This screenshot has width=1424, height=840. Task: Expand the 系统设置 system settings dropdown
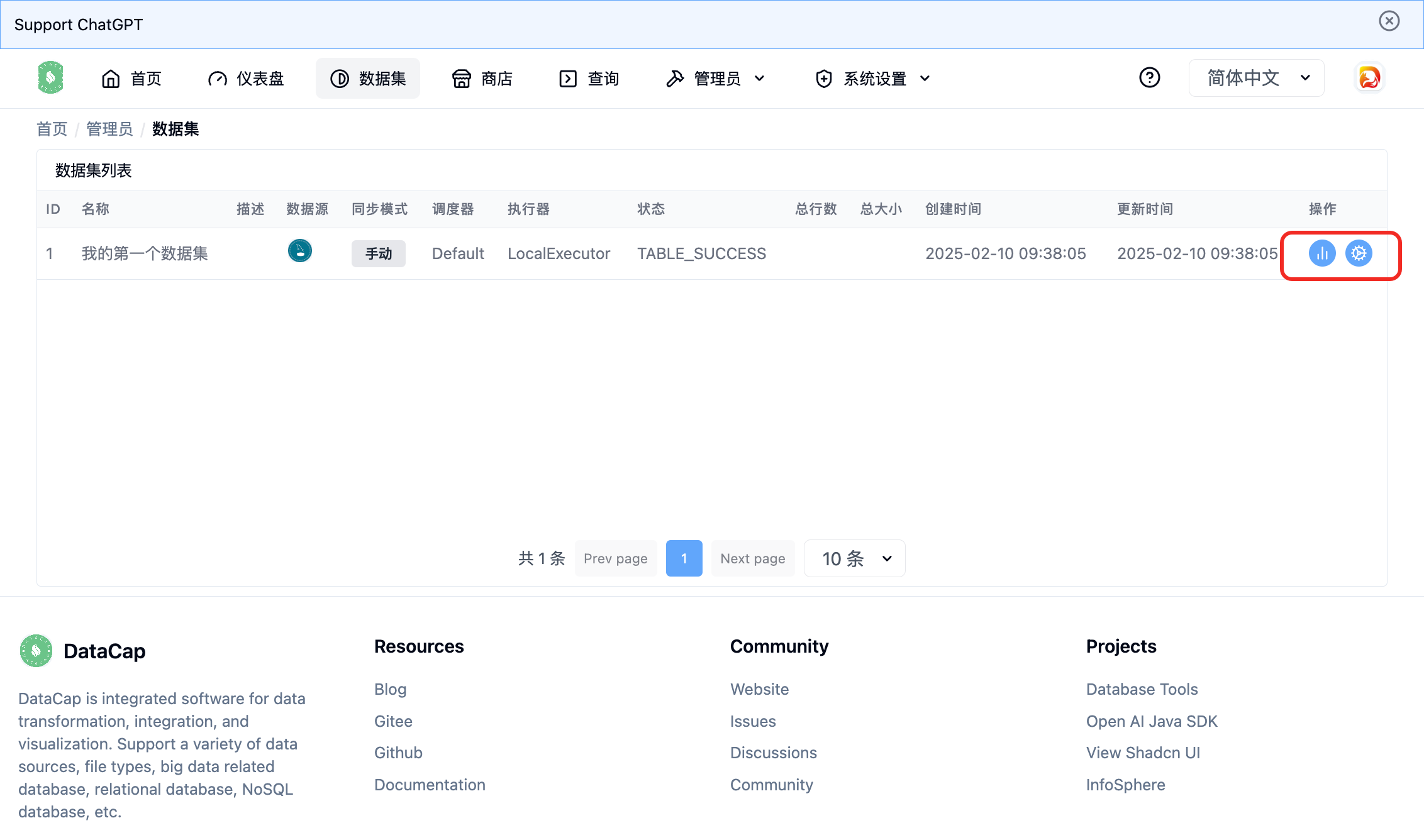click(x=873, y=79)
